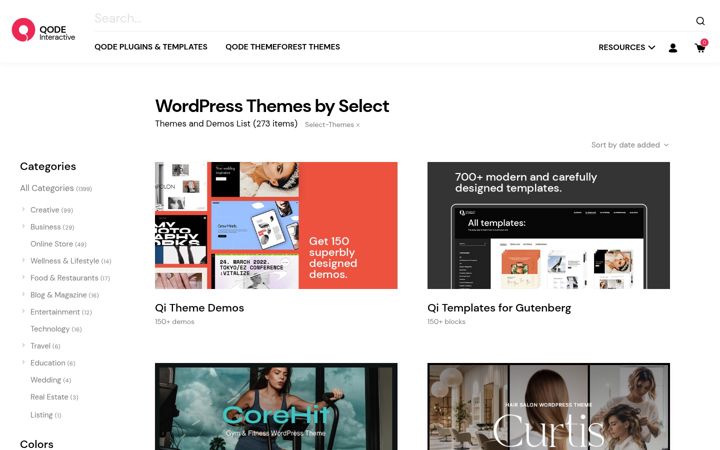Viewport: 720px width, 450px height.
Task: Open Qi Templates for Gutenberg thumbnail
Action: point(548,225)
